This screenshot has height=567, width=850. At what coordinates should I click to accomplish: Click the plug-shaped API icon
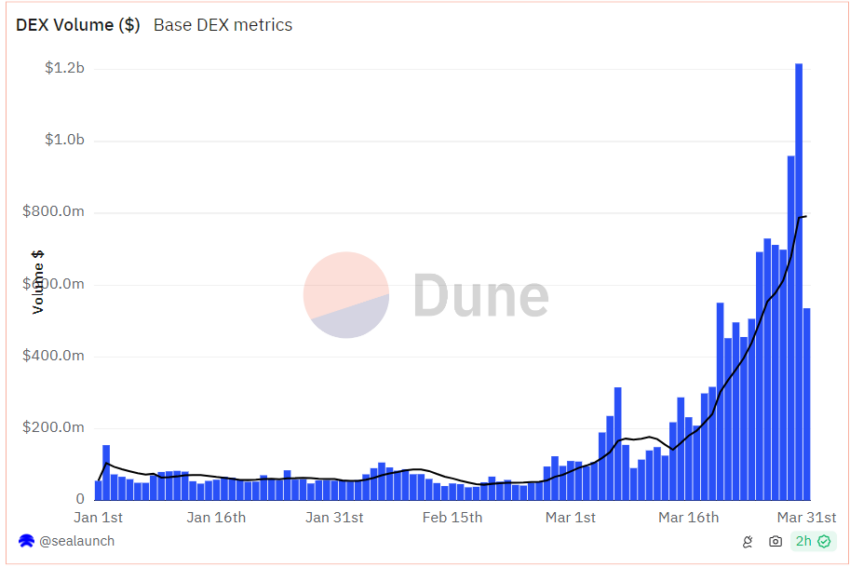[748, 541]
